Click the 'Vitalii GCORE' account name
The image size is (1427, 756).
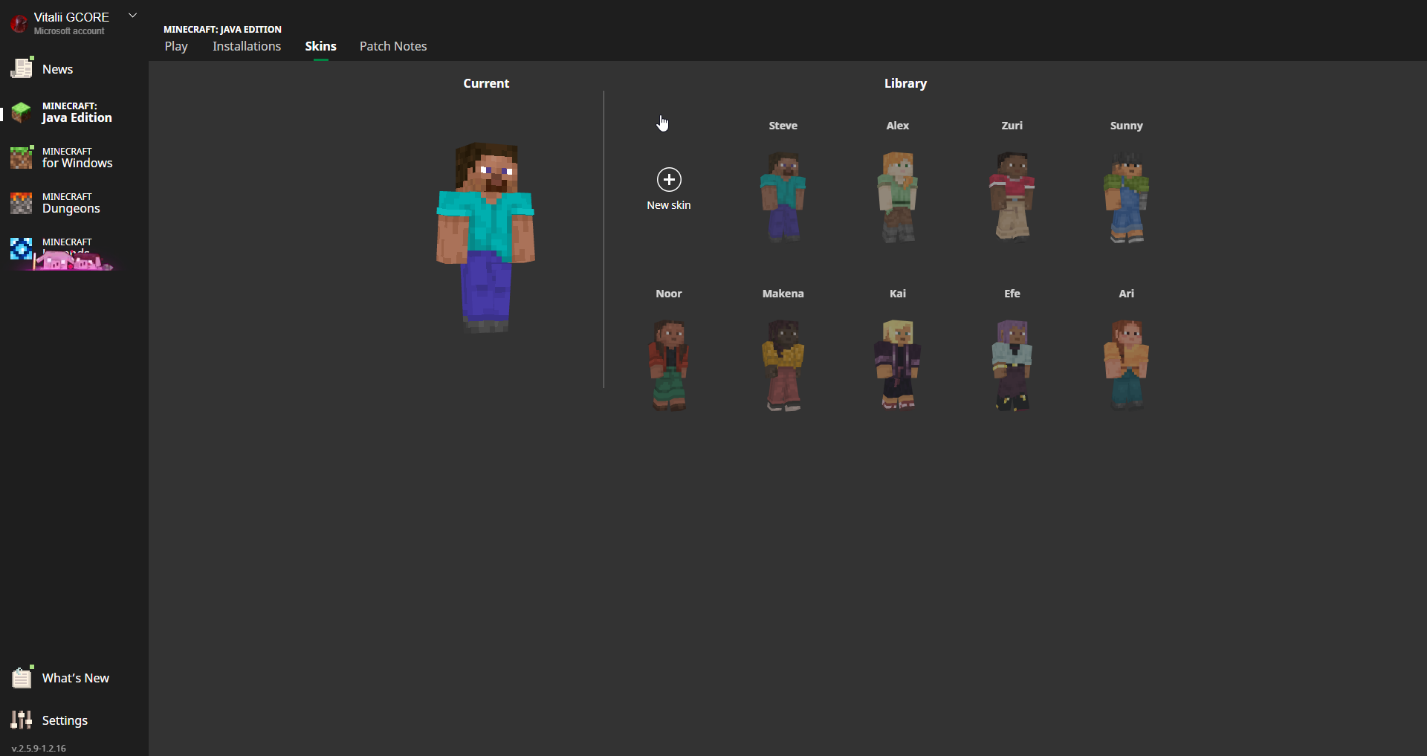tap(71, 17)
